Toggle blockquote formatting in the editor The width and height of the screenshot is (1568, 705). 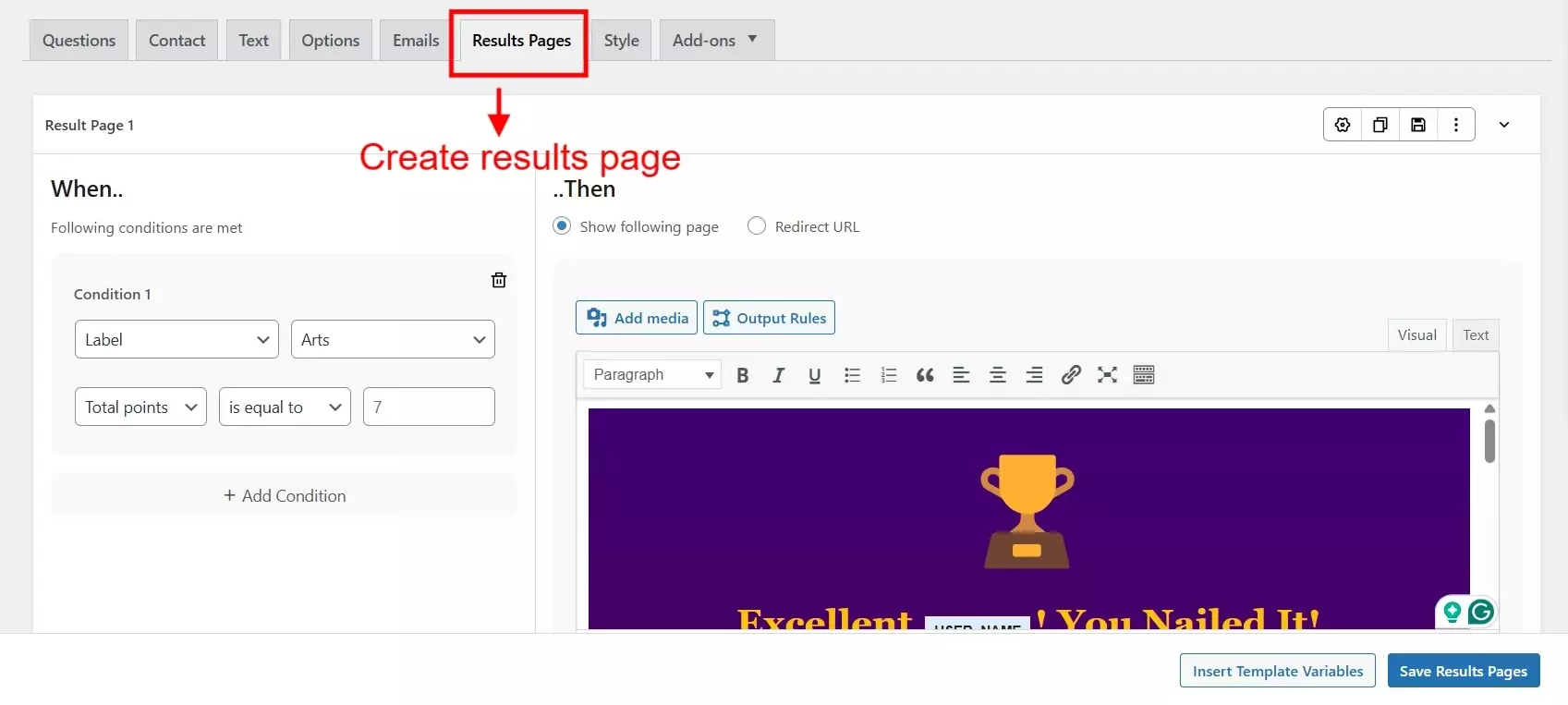925,375
